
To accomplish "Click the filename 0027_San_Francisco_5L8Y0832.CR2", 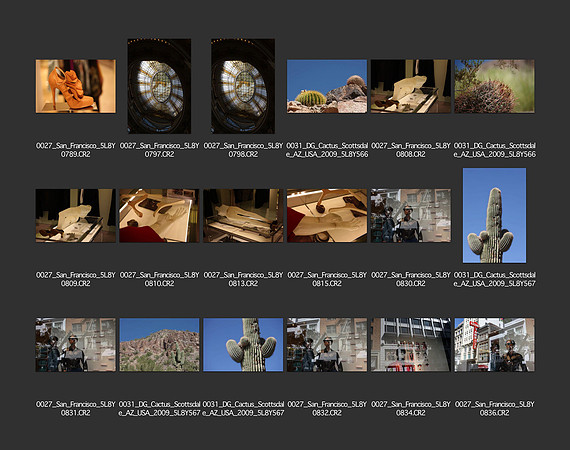I will coord(327,409).
